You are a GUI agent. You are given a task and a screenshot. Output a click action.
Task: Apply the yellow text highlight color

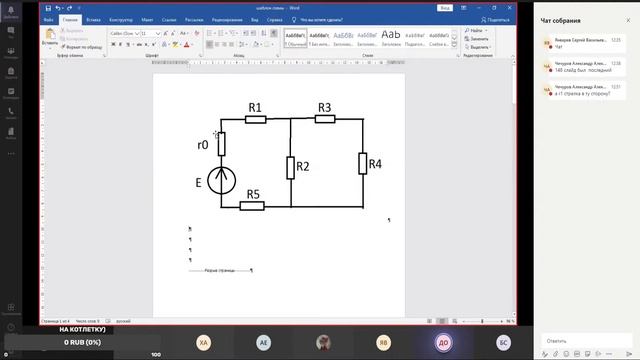[x=175, y=44]
